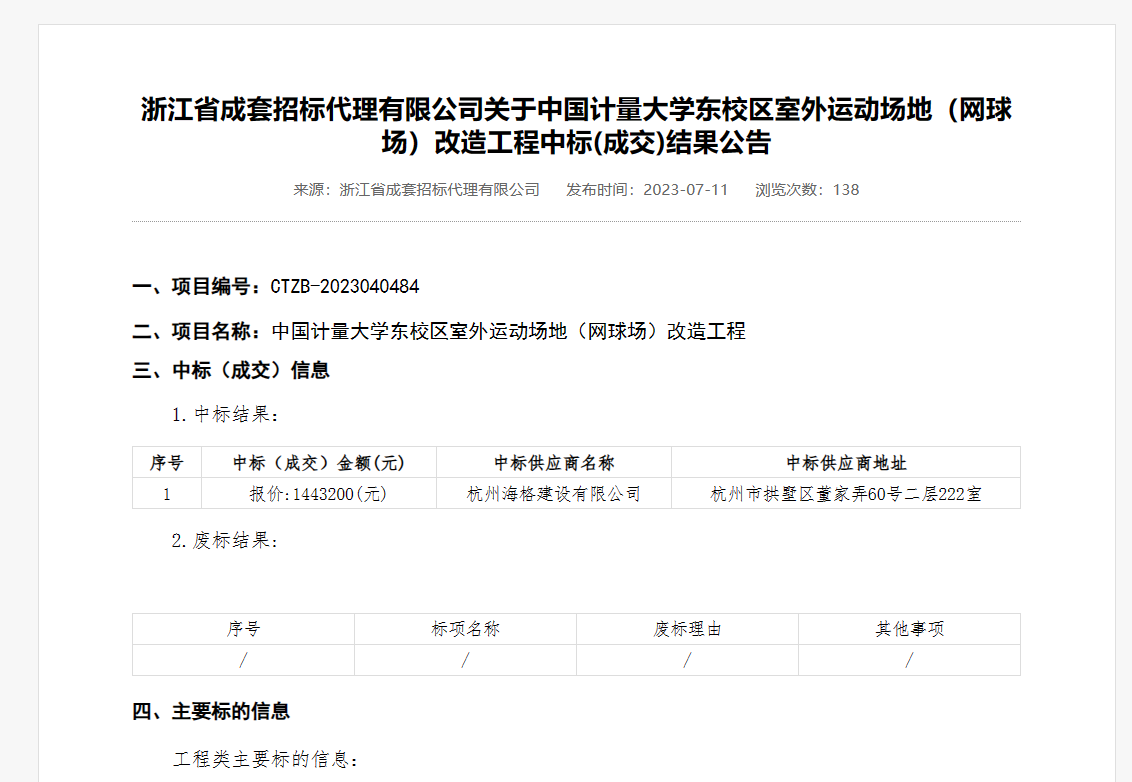Click view count 138
Image resolution: width=1132 pixels, height=782 pixels.
846,190
